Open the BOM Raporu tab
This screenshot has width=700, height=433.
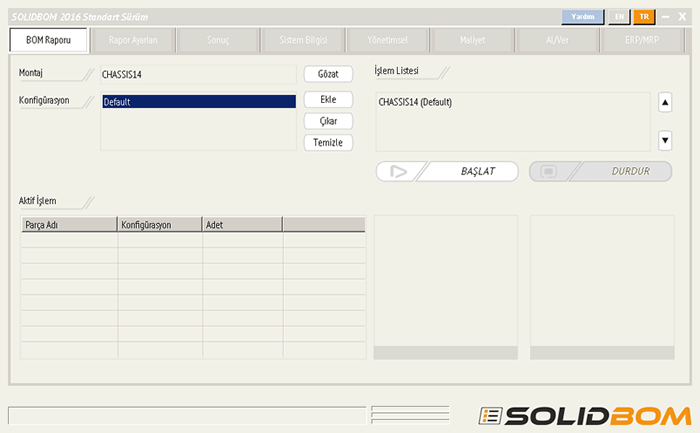tap(48, 40)
